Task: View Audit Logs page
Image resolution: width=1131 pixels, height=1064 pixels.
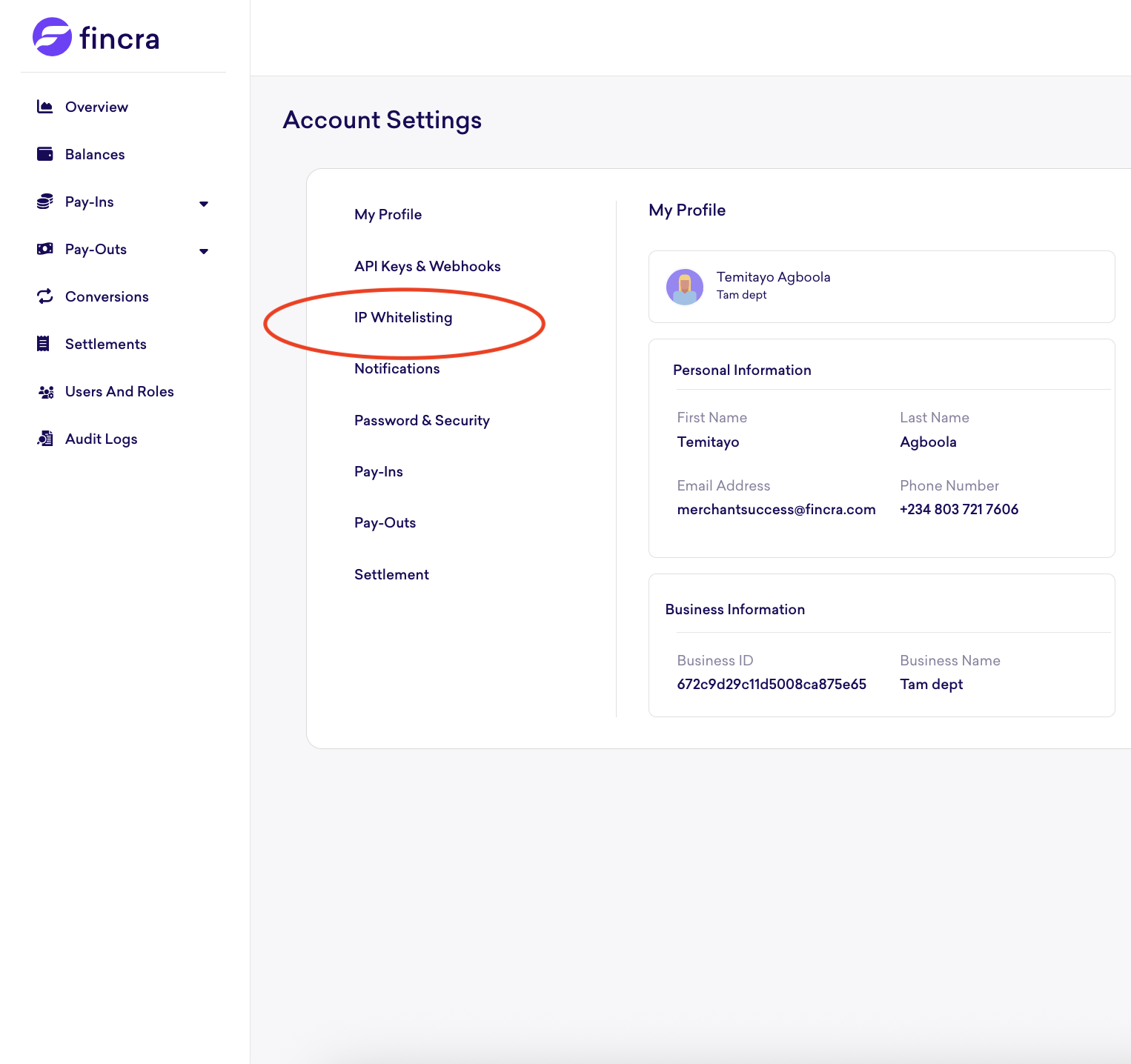Action: click(x=102, y=439)
